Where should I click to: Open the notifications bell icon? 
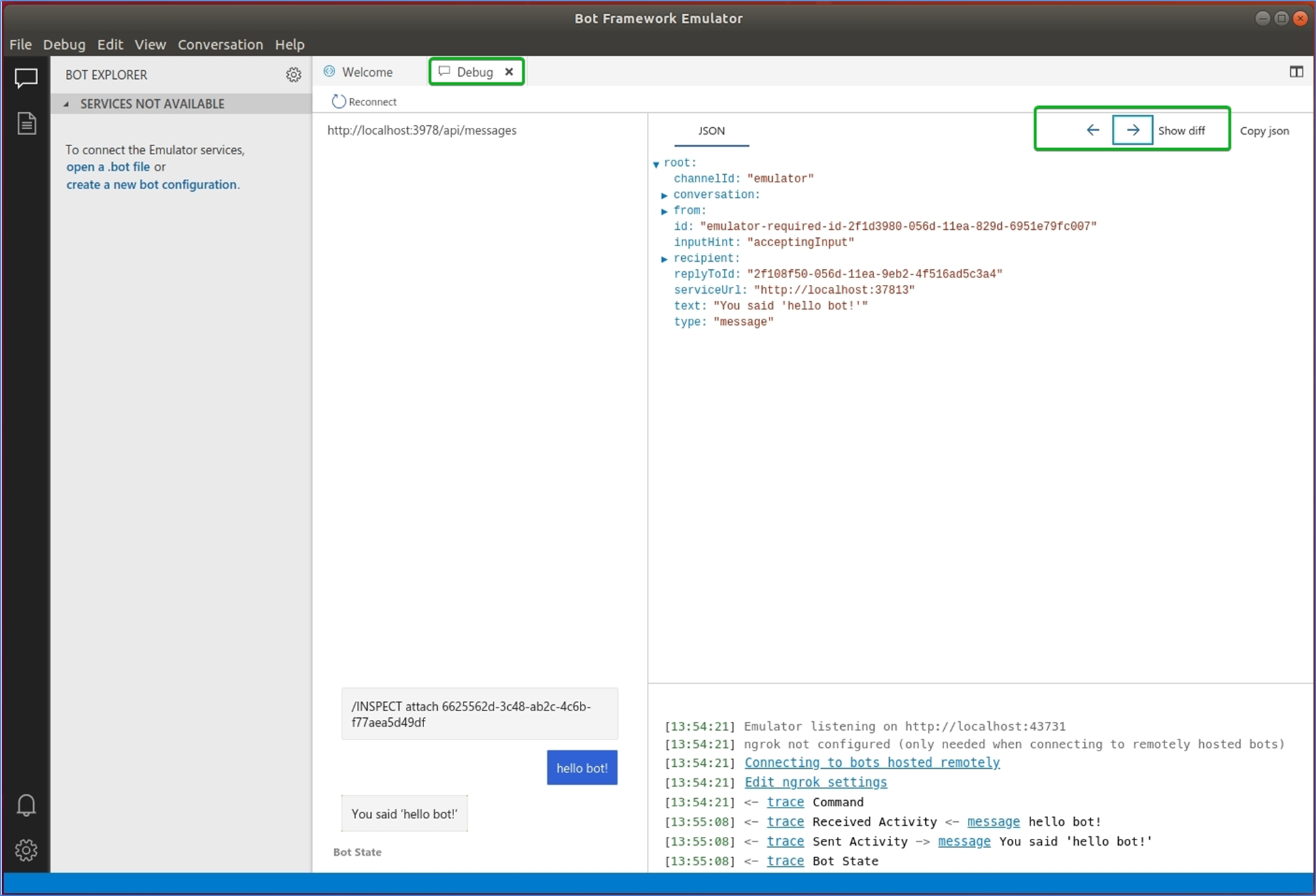[x=26, y=805]
